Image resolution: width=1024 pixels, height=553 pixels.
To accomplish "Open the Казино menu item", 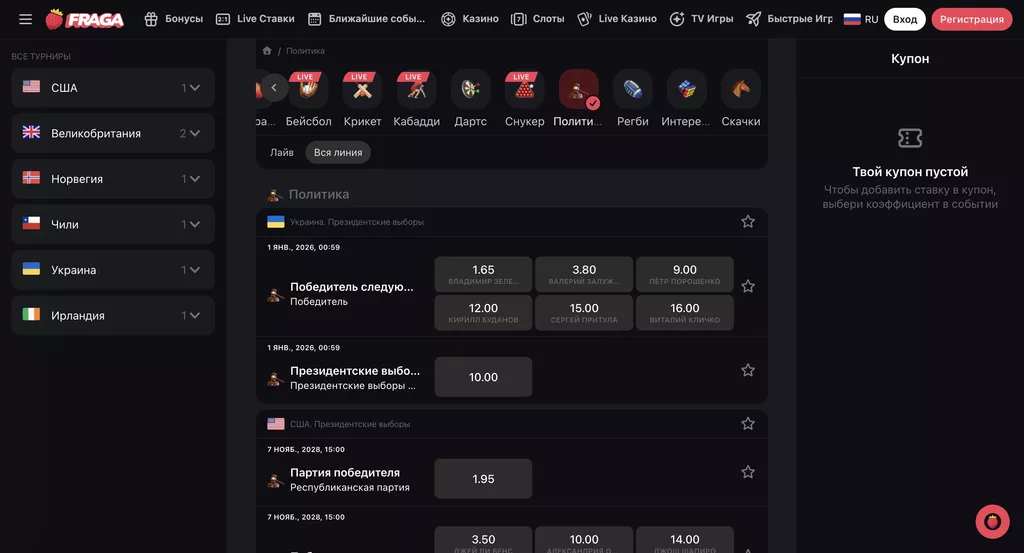I will pos(470,19).
